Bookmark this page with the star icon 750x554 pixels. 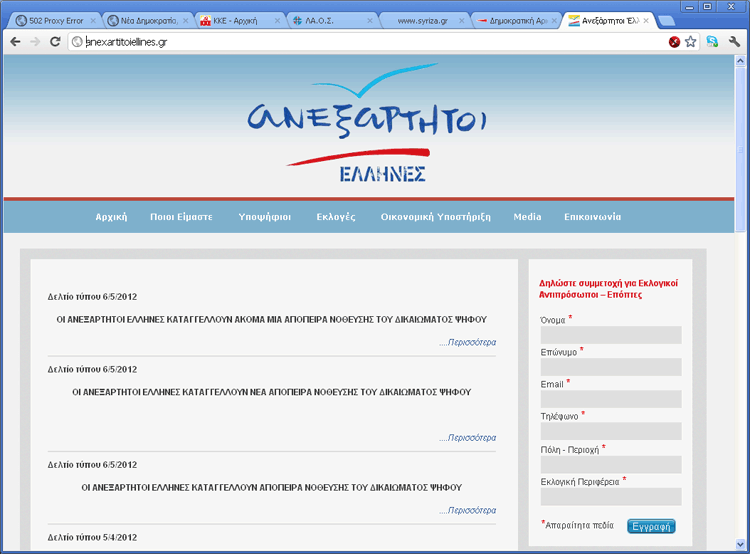pos(690,42)
